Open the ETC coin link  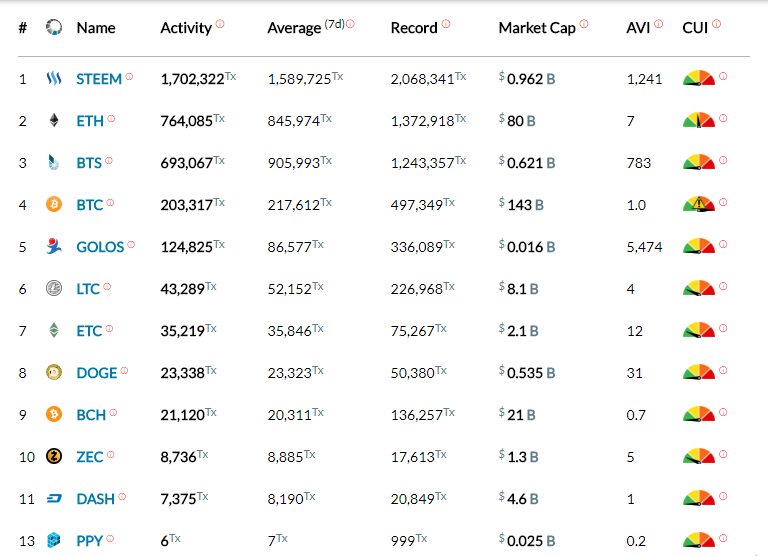(x=89, y=331)
